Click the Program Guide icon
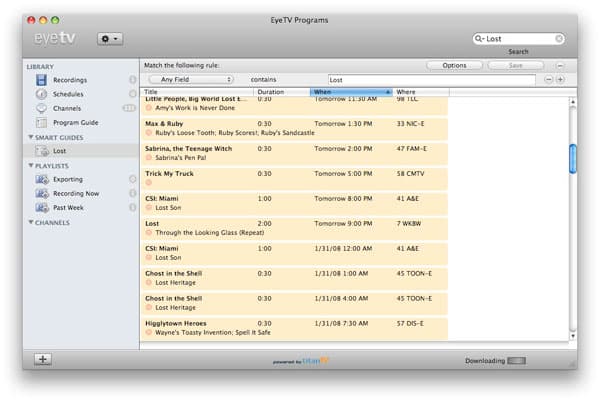This screenshot has width=600, height=401. pos(41,122)
